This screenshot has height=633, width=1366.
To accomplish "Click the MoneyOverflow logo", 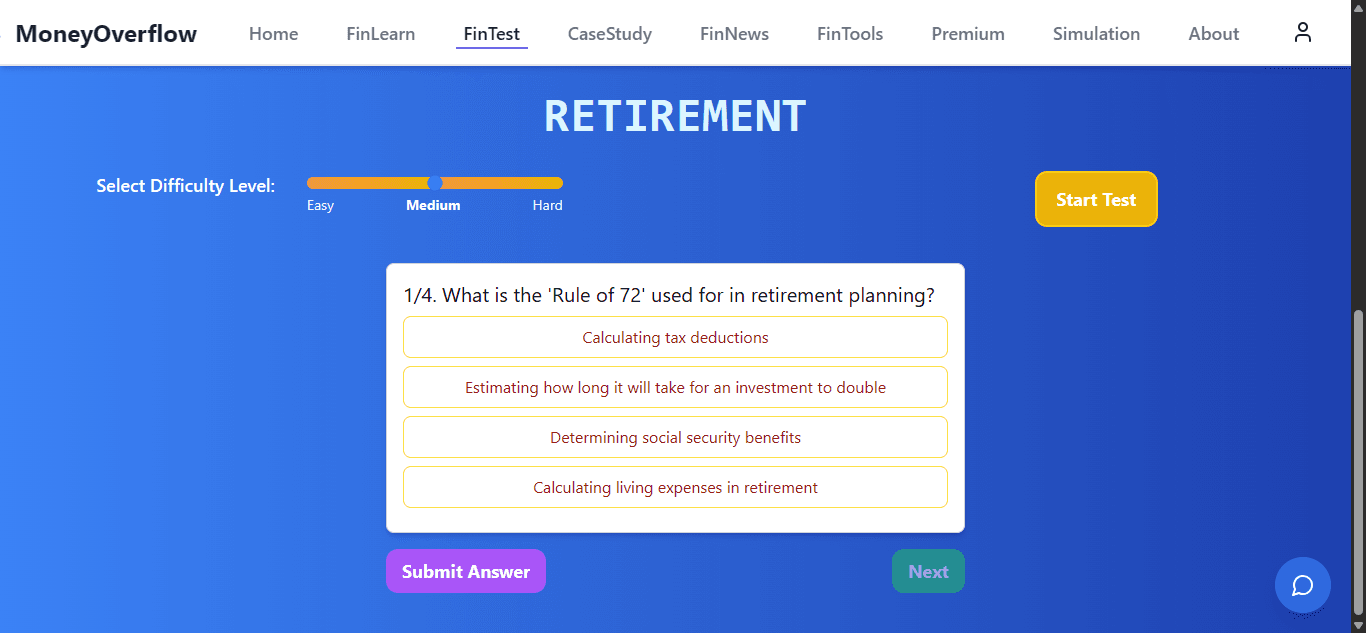I will point(106,34).
